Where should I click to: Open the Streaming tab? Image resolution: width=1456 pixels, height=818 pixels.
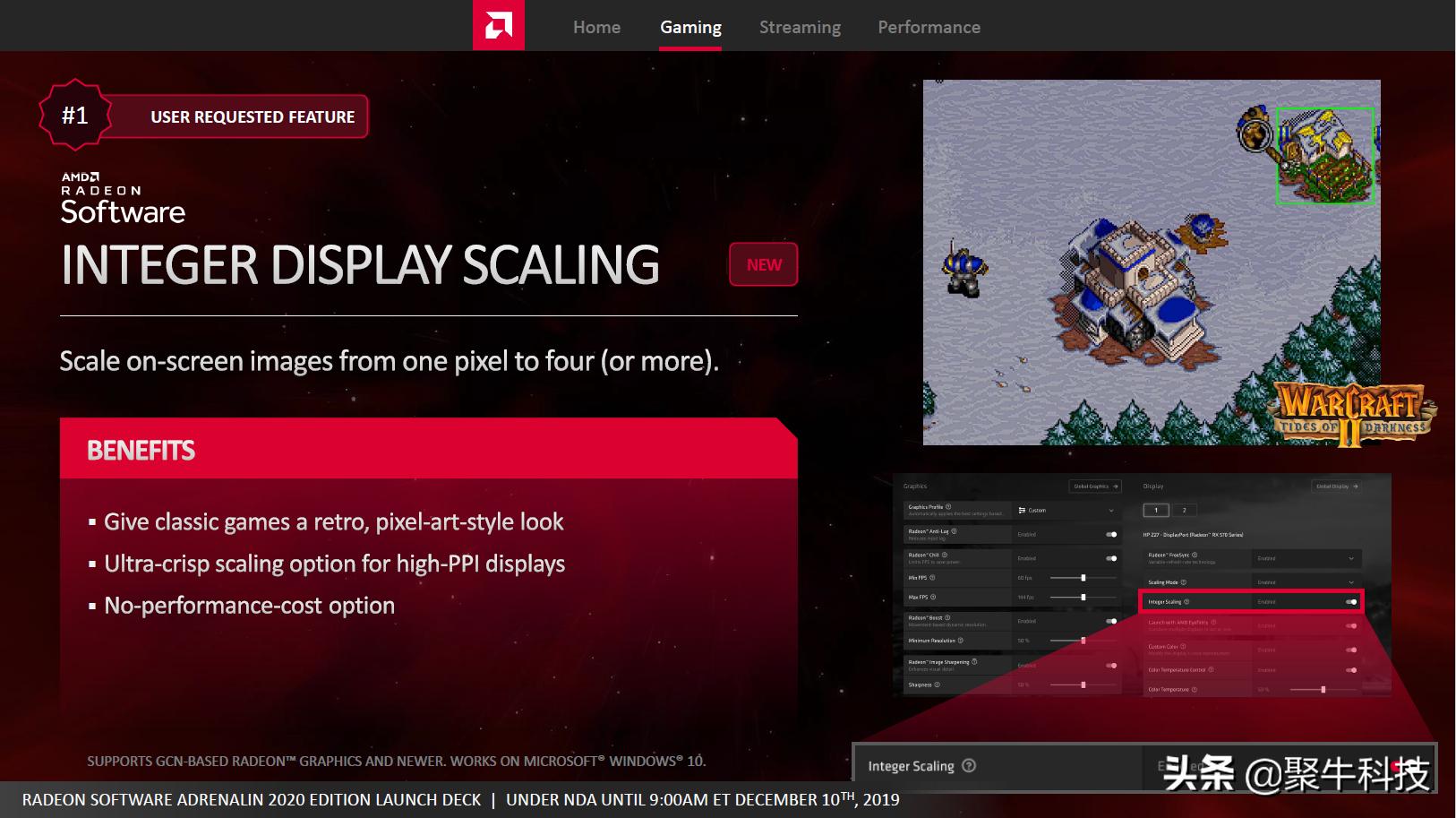pyautogui.click(x=800, y=27)
